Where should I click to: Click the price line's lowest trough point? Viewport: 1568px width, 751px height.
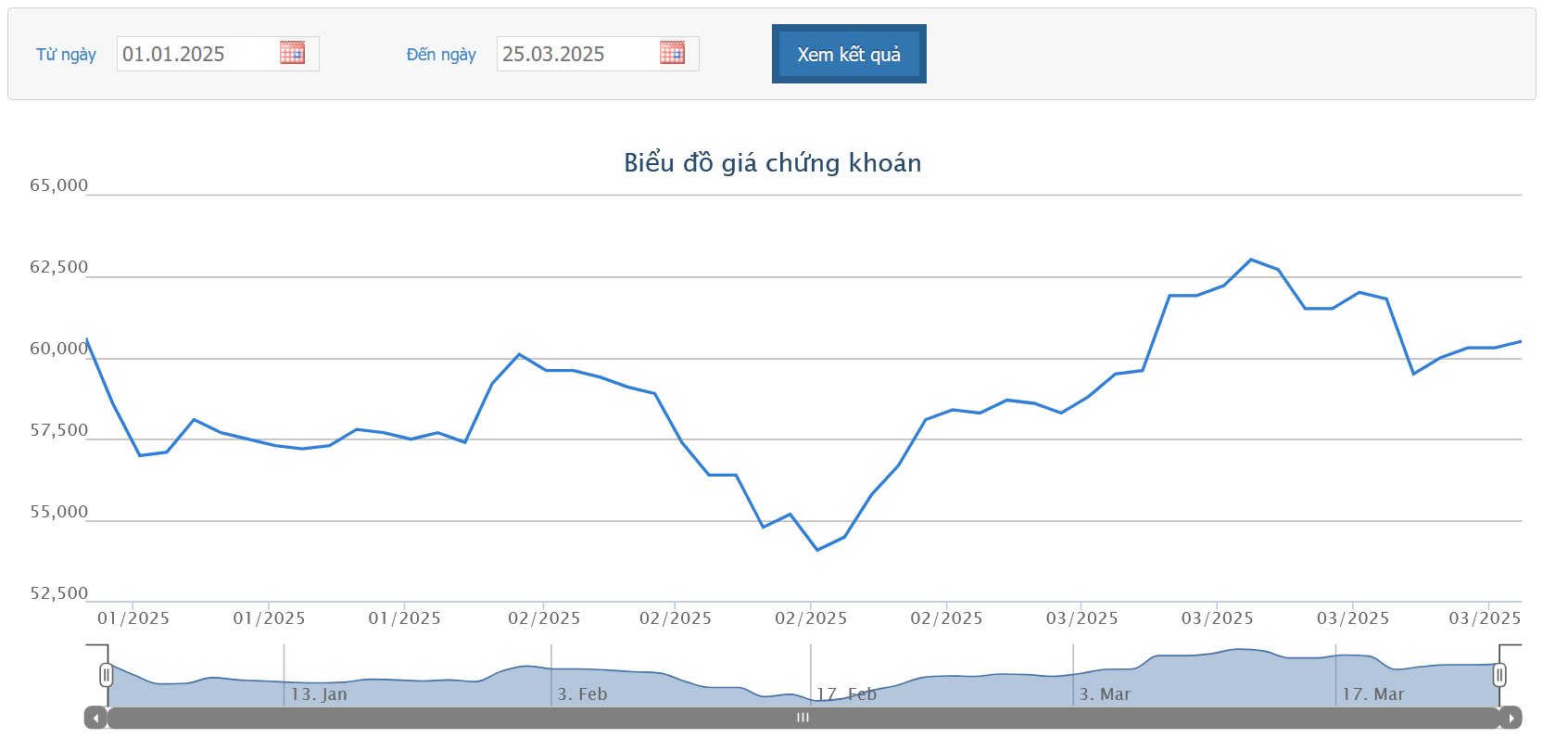(817, 550)
